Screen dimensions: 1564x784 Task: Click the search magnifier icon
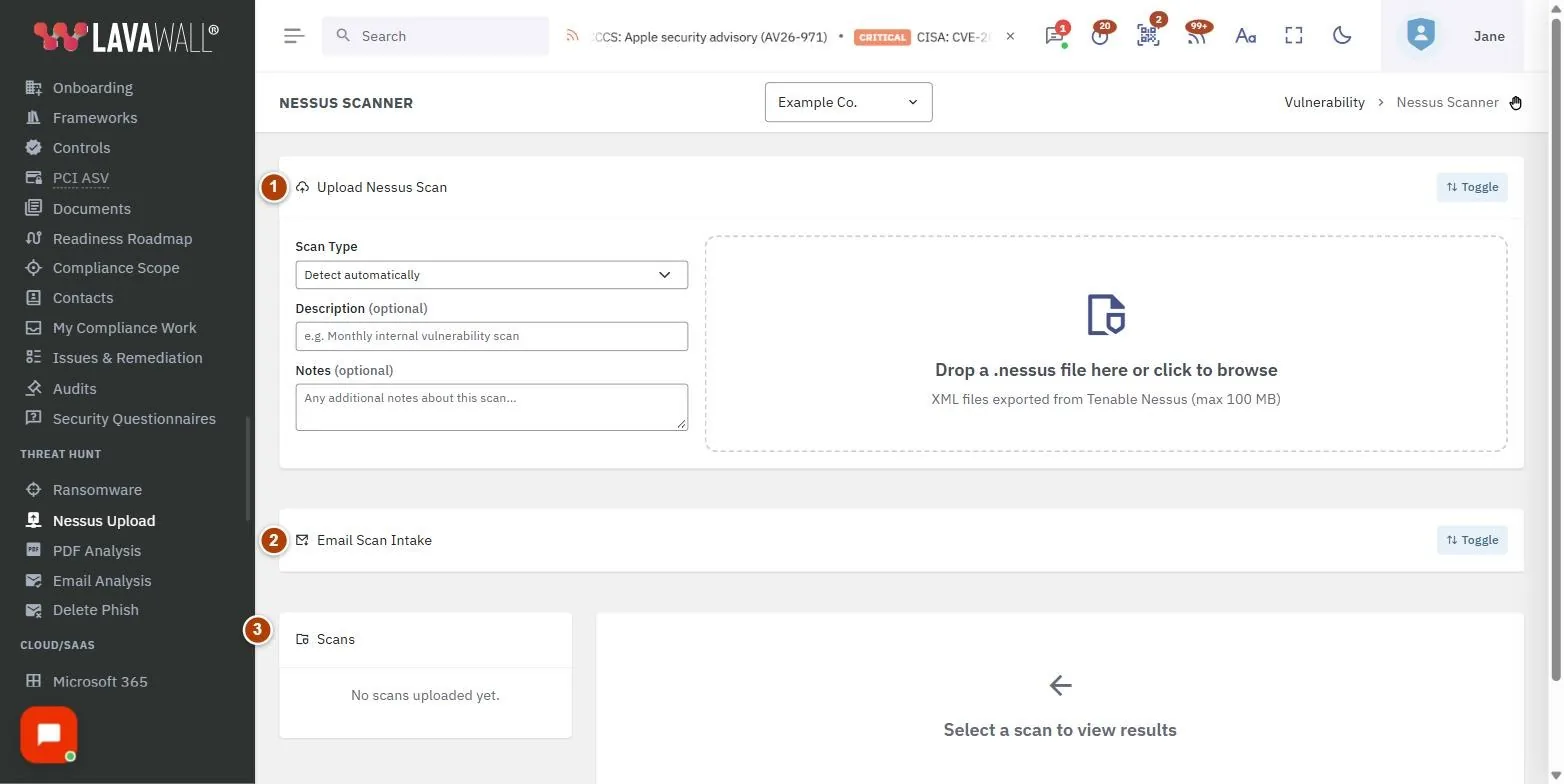click(343, 36)
